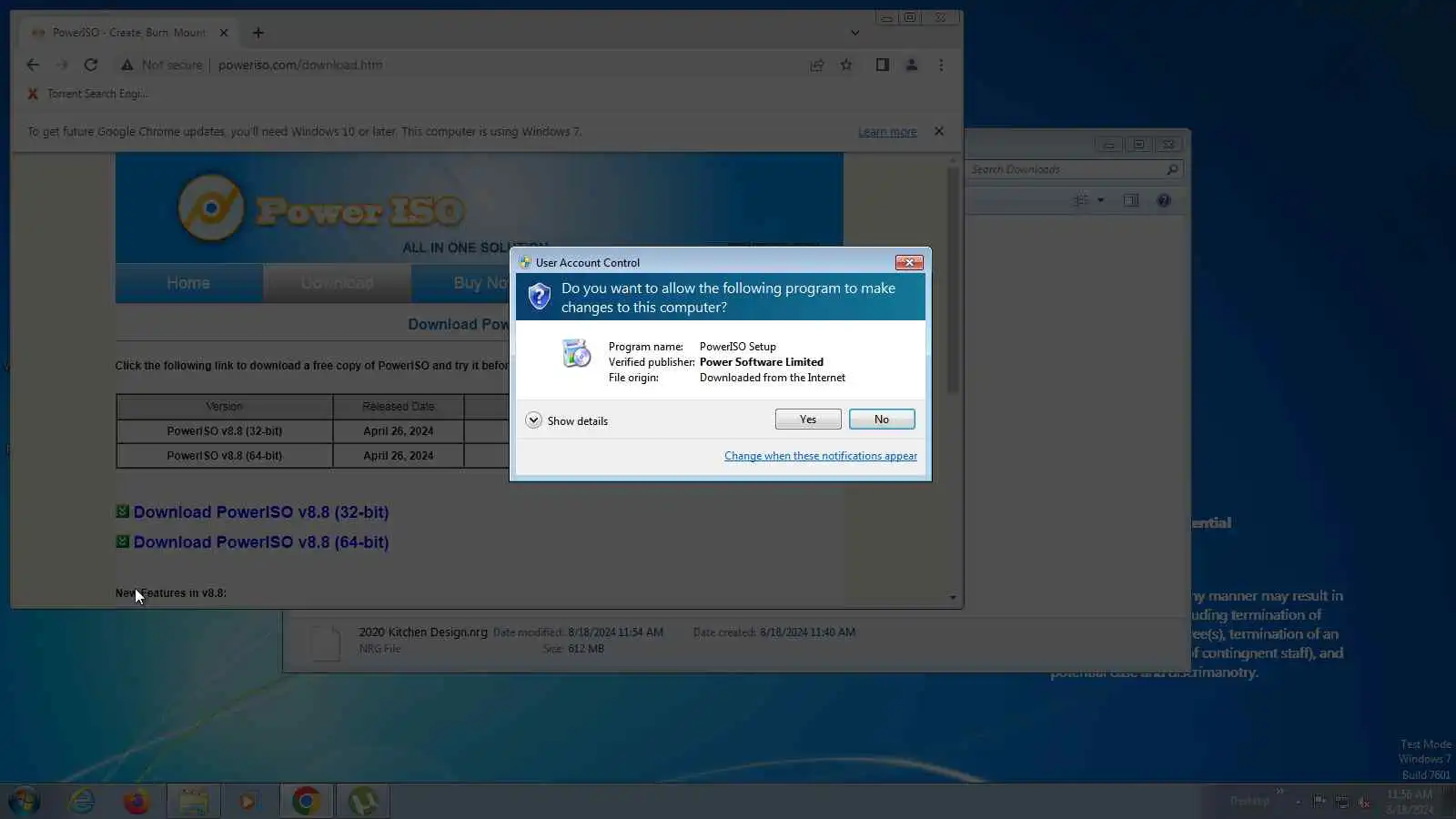The image size is (1456, 819).
Task: Click the UAC shield question icon
Action: click(x=540, y=296)
